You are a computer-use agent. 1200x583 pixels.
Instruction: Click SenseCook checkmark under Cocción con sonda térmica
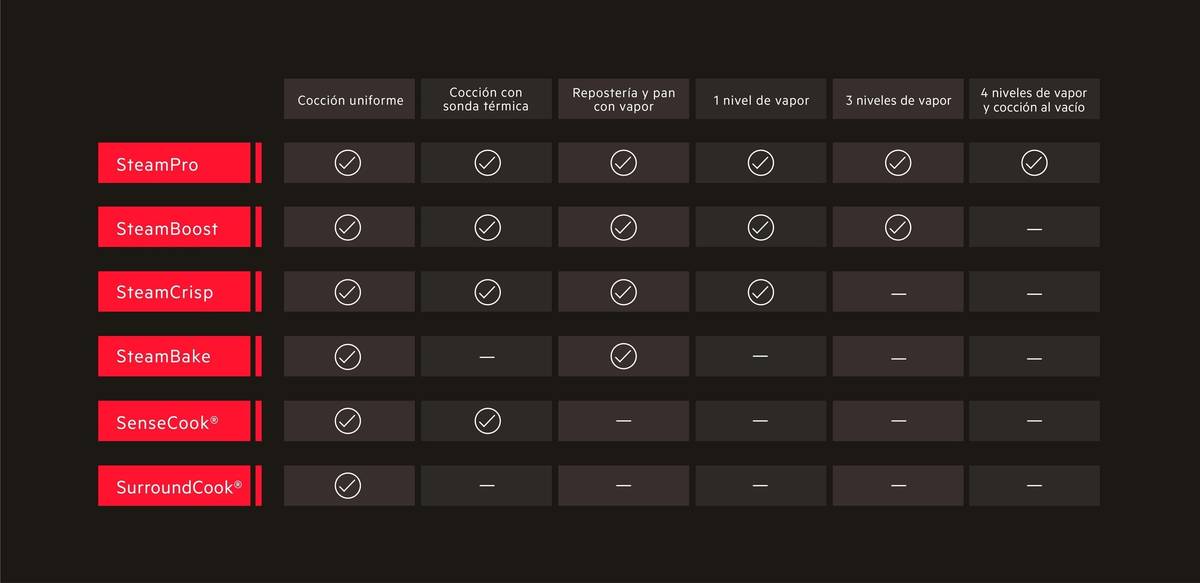487,421
